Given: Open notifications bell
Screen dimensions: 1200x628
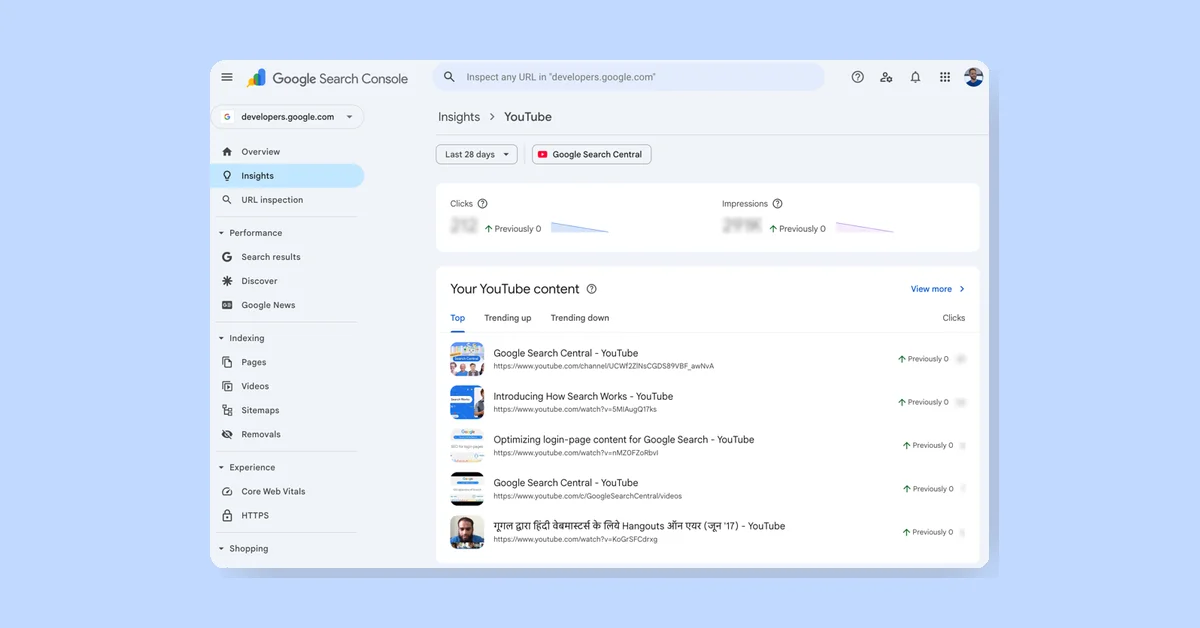Looking at the screenshot, I should (x=915, y=76).
